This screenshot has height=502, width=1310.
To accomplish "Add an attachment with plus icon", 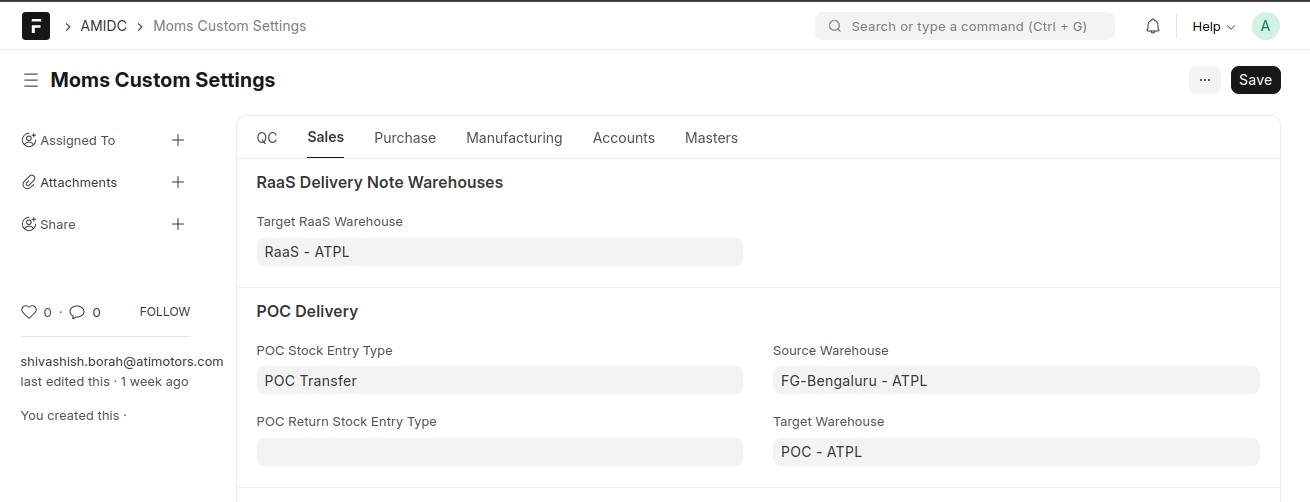I will tap(178, 182).
